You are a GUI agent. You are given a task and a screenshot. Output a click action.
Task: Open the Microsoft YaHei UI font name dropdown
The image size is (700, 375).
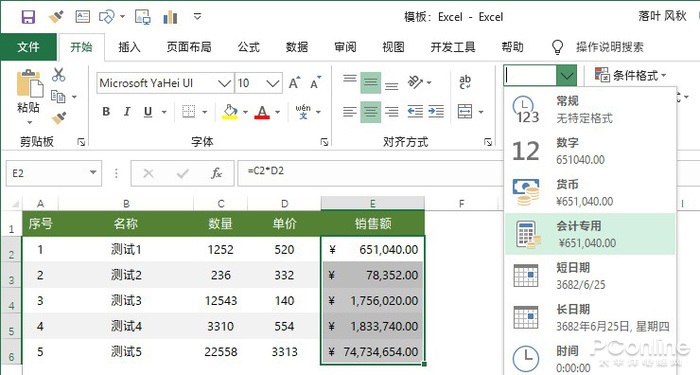(x=225, y=83)
